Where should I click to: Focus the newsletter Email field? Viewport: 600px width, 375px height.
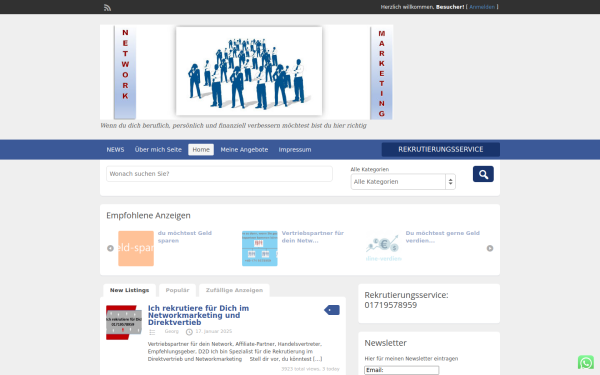(401, 370)
